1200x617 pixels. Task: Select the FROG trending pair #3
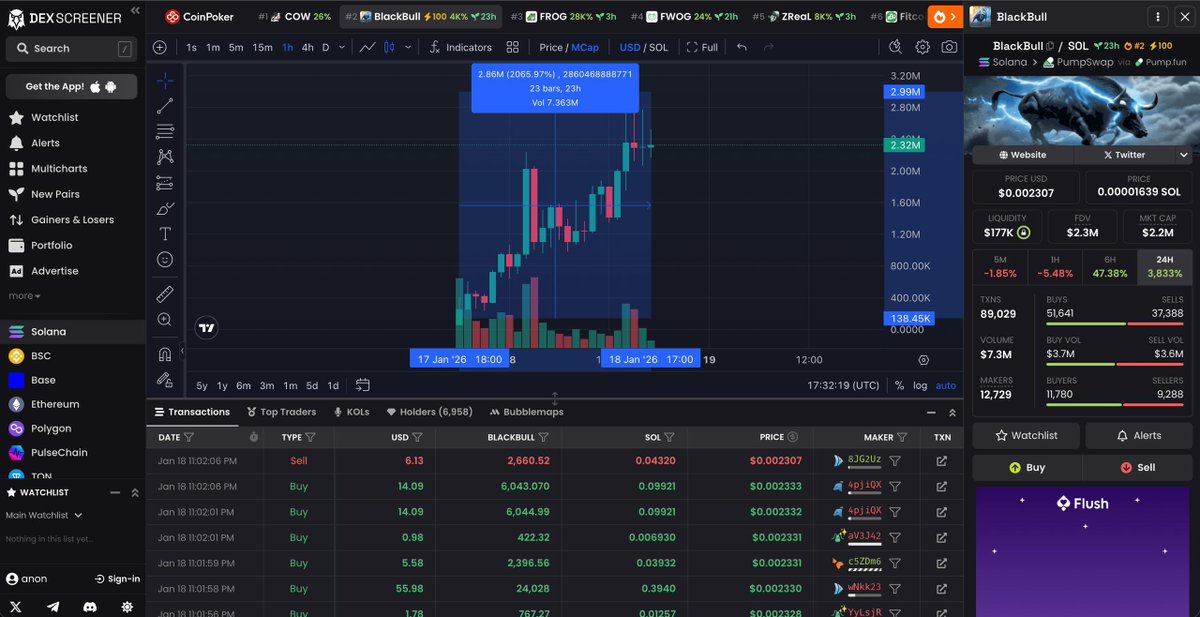[563, 17]
